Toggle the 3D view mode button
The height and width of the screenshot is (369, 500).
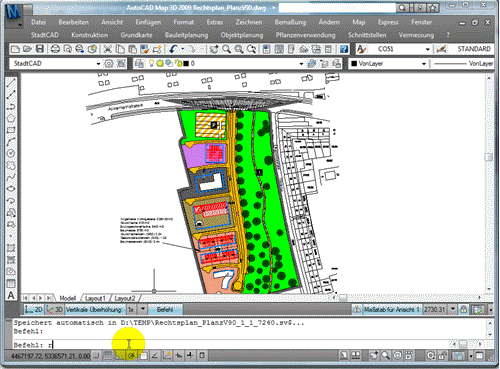[x=54, y=309]
